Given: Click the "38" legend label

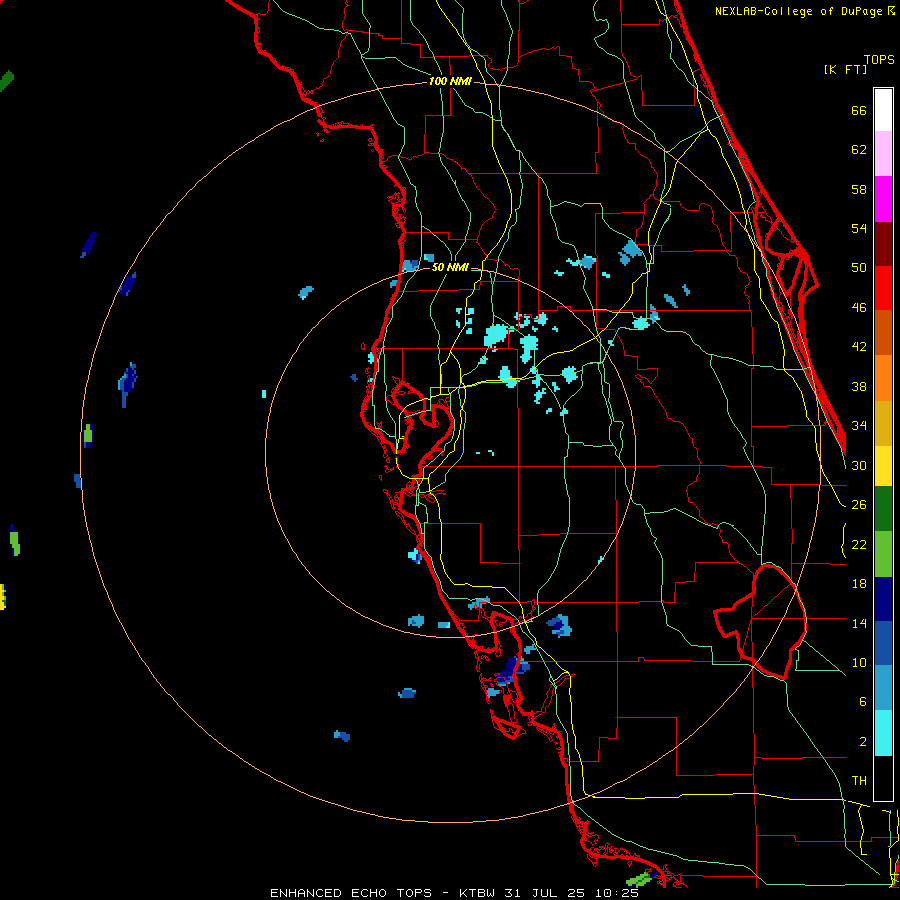Looking at the screenshot, I should pos(859,386).
